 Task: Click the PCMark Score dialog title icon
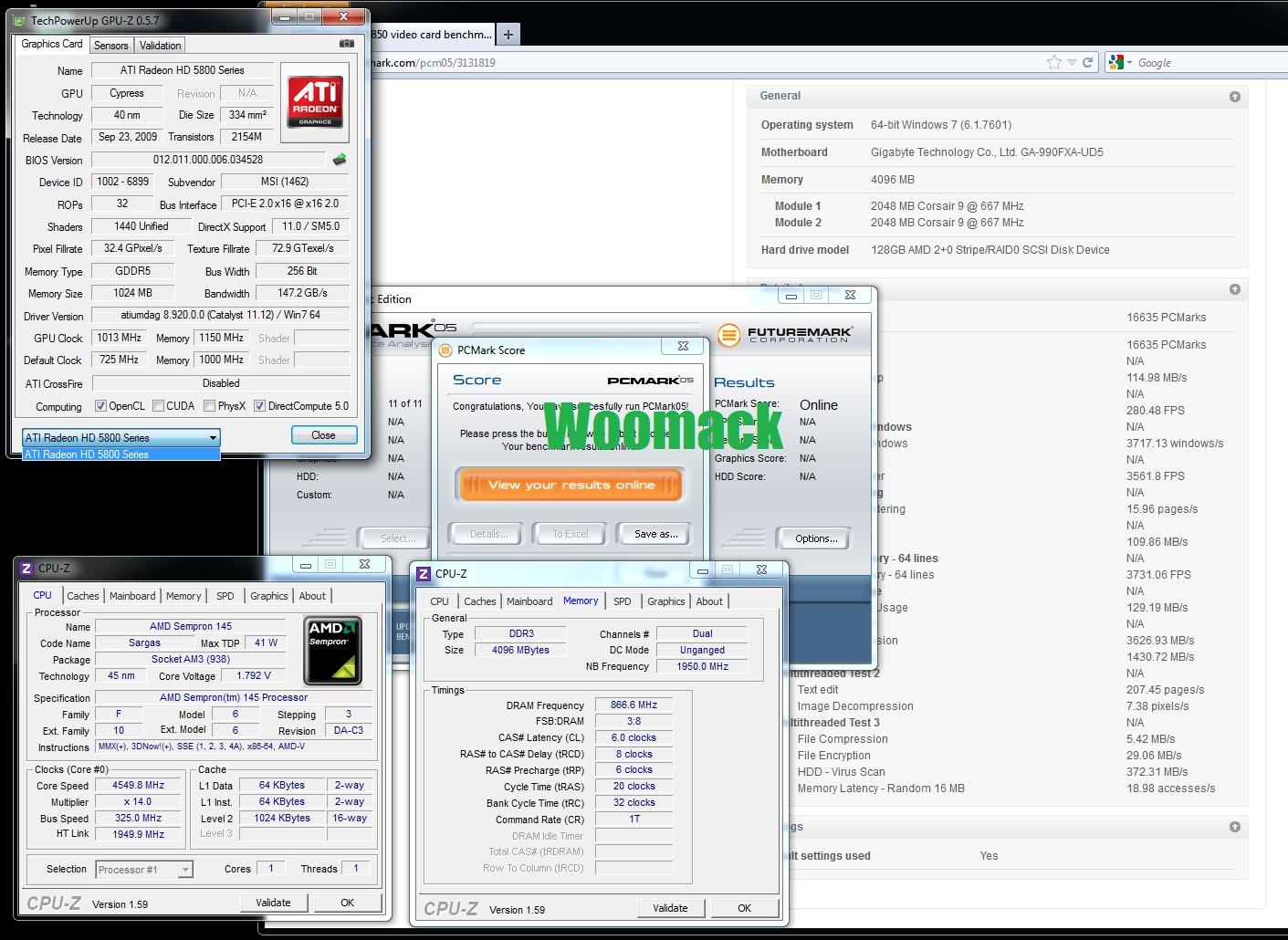point(445,350)
